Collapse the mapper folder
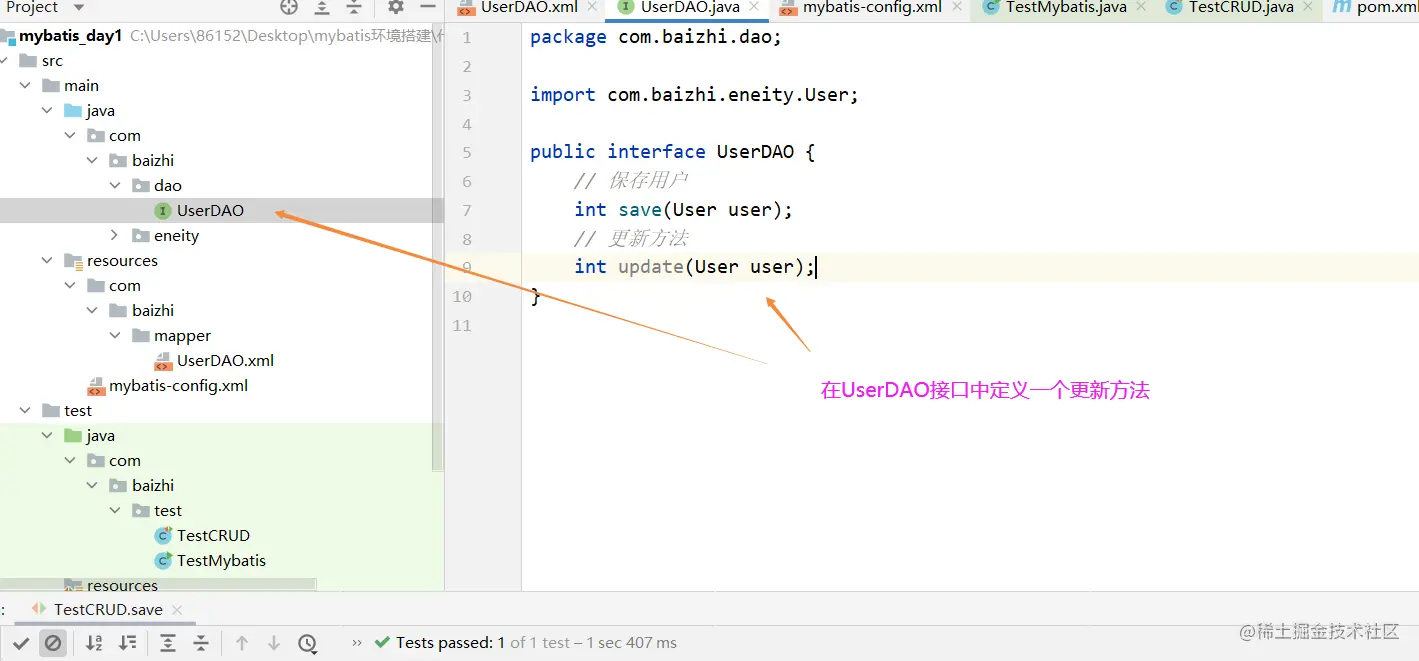Image resolution: width=1419 pixels, height=661 pixels. click(116, 336)
